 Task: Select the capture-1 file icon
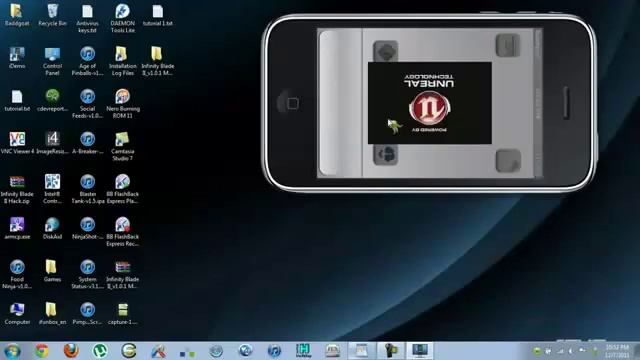click(122, 313)
